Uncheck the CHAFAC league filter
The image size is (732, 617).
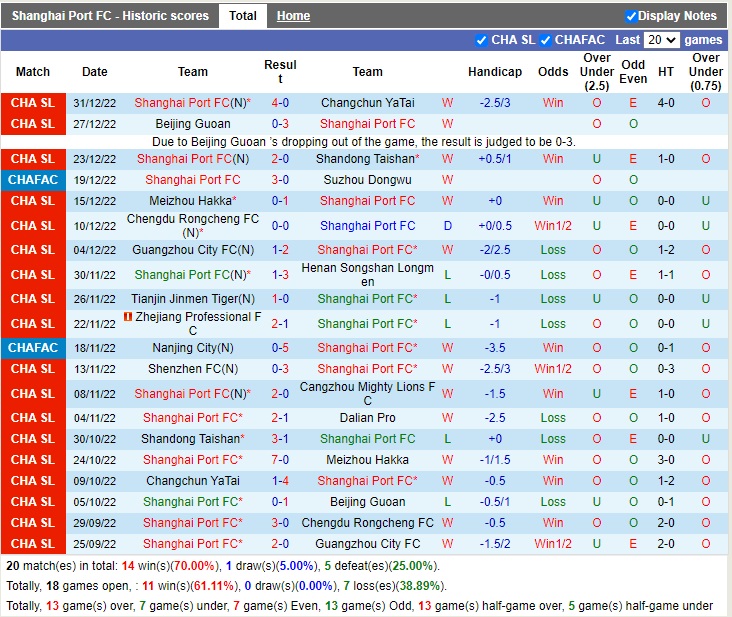point(545,40)
